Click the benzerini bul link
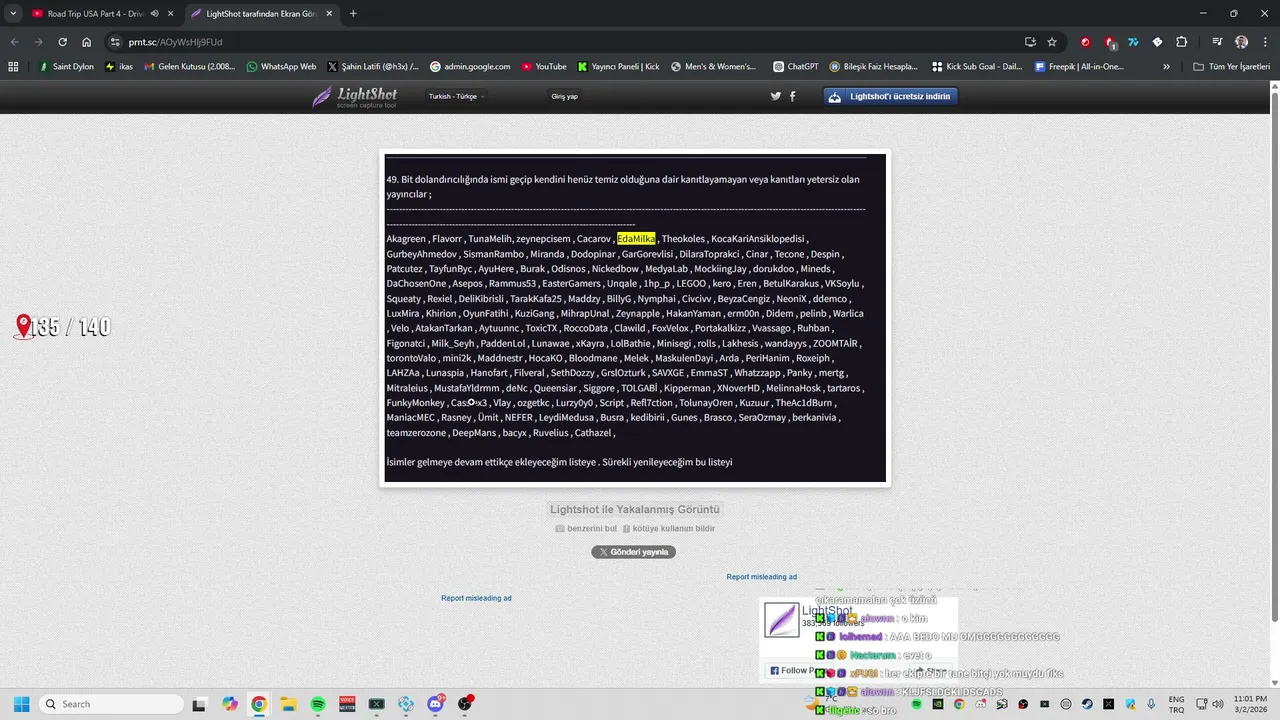 coord(586,528)
